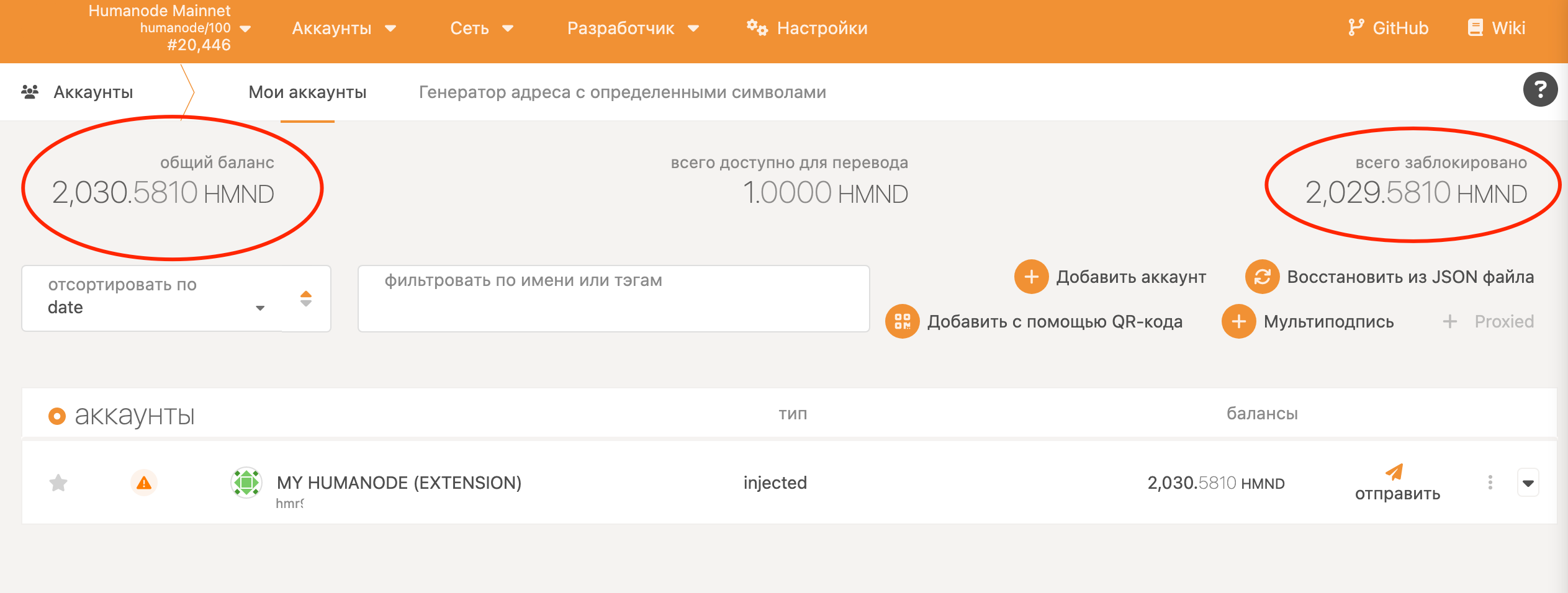The width and height of the screenshot is (1568, 593).
Task: Switch to Мои аккаунты tab
Action: (307, 92)
